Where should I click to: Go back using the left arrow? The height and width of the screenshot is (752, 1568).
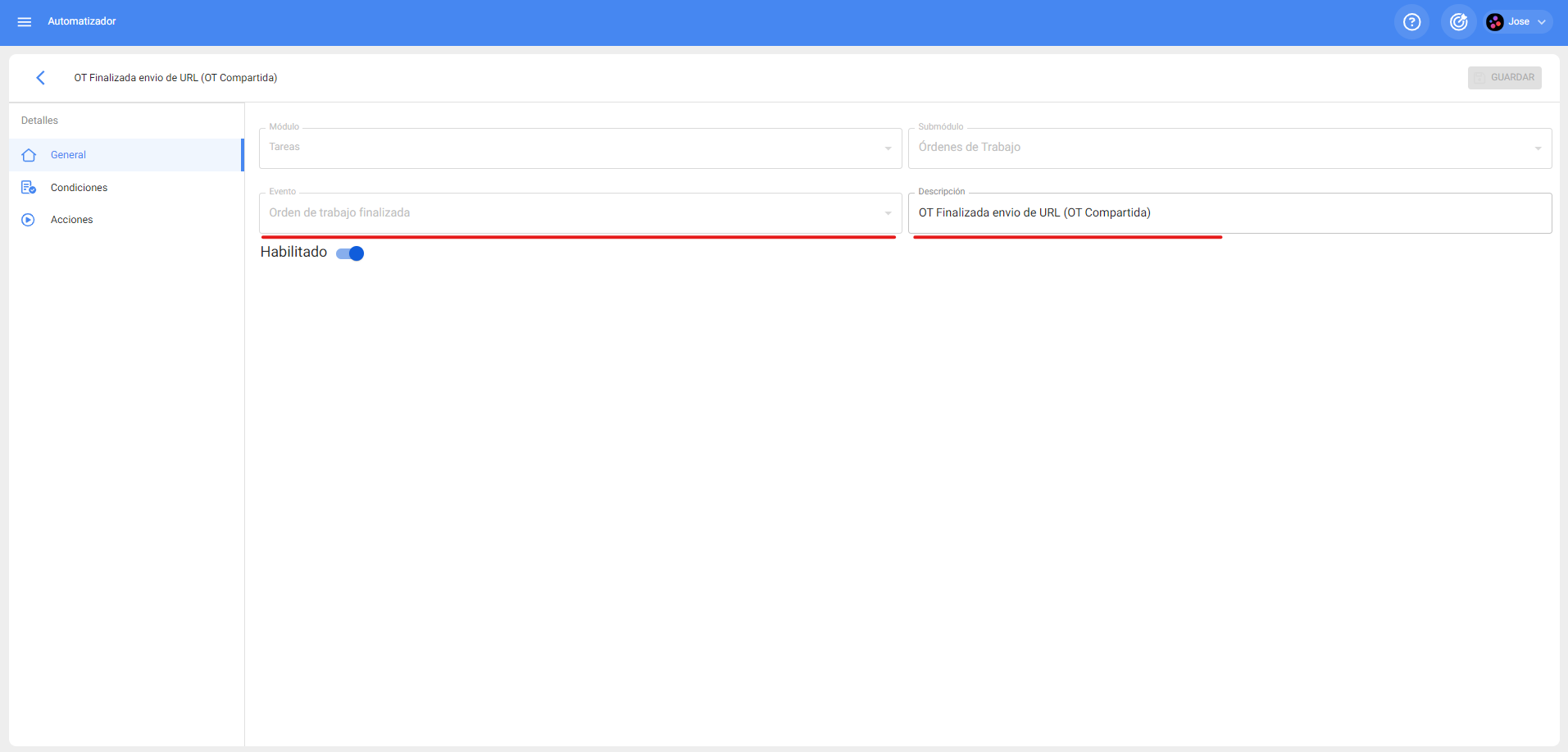pos(40,78)
